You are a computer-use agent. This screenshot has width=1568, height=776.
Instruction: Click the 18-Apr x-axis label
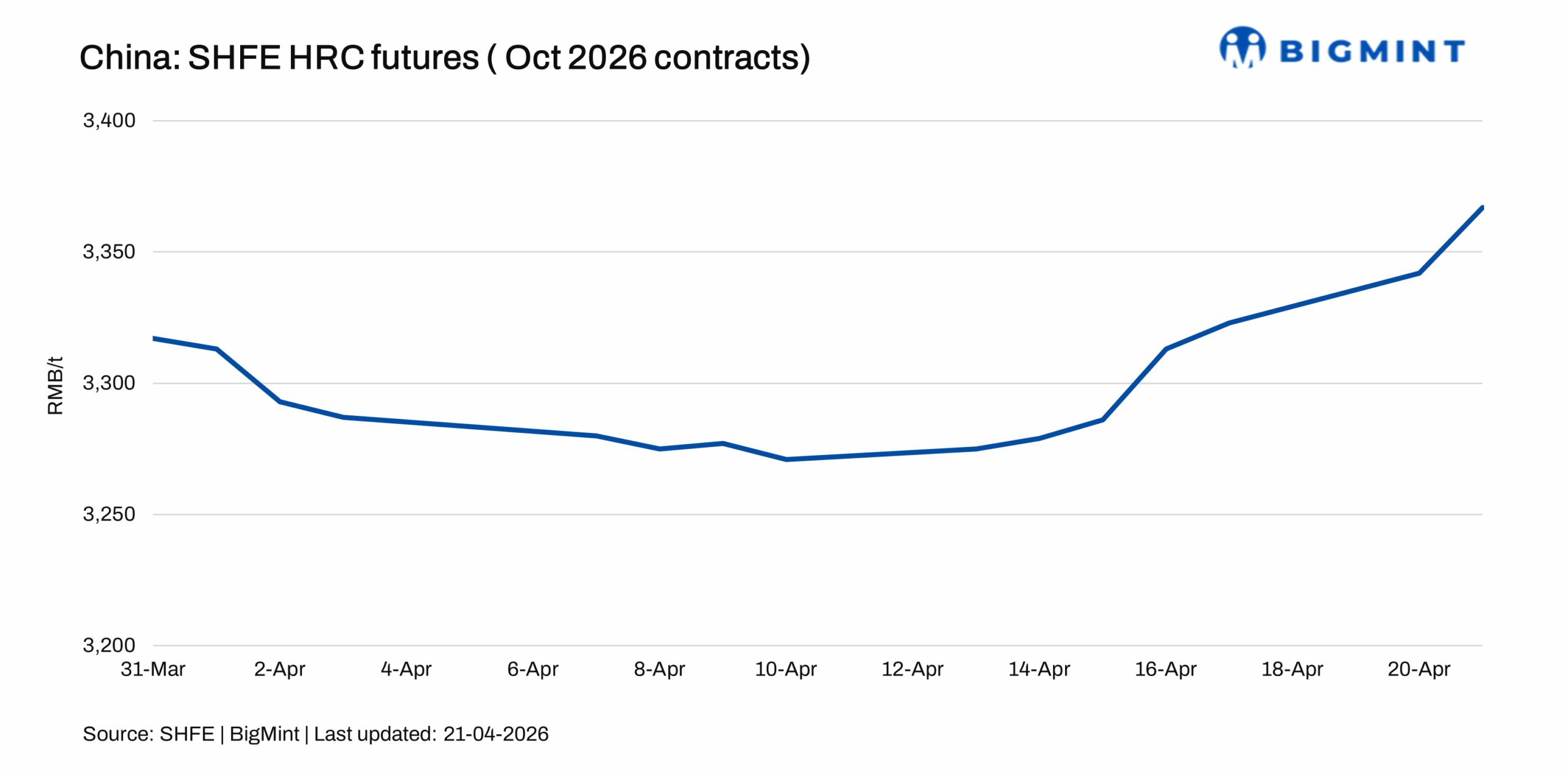click(x=1292, y=669)
